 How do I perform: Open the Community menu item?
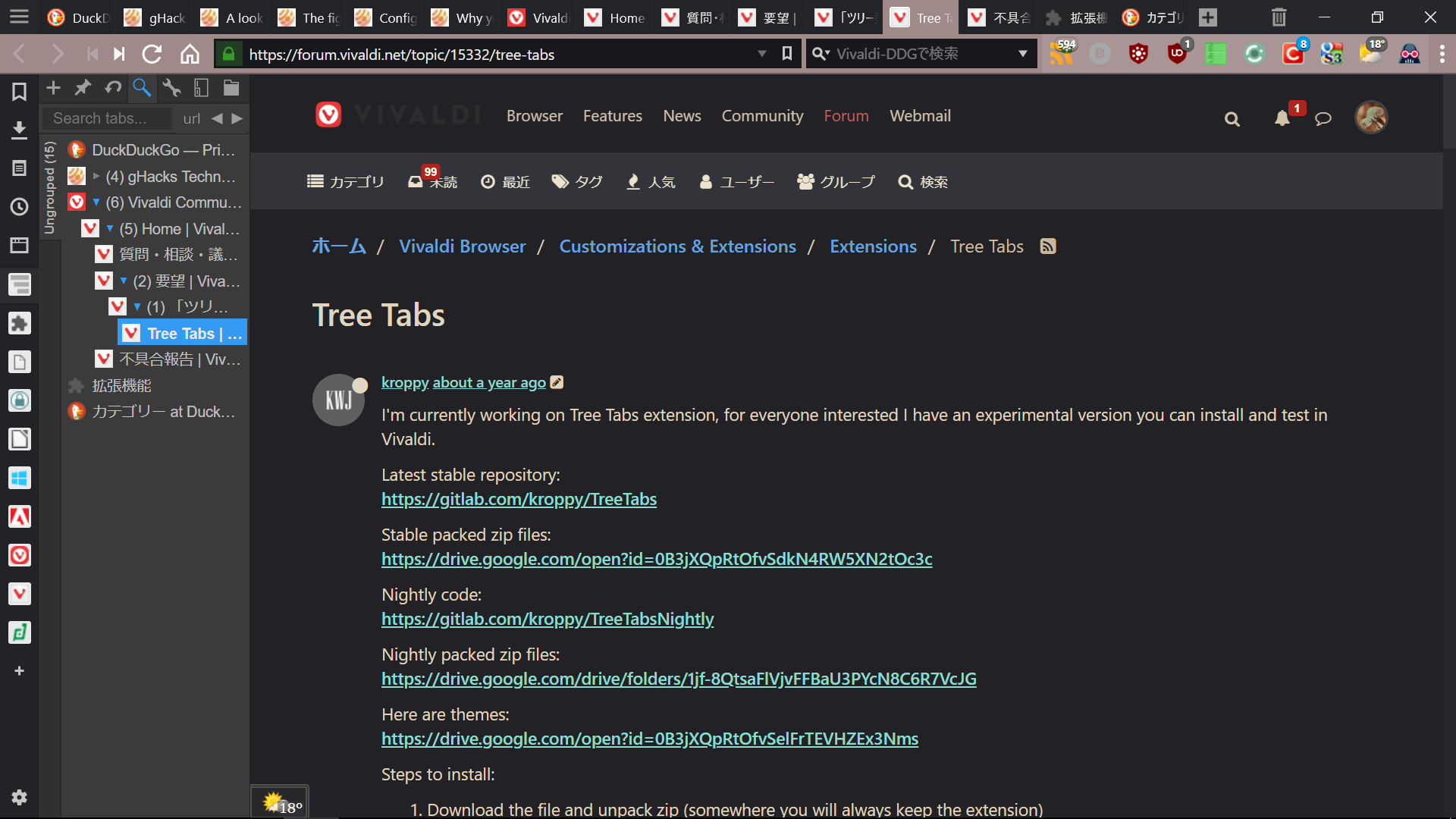coord(762,116)
